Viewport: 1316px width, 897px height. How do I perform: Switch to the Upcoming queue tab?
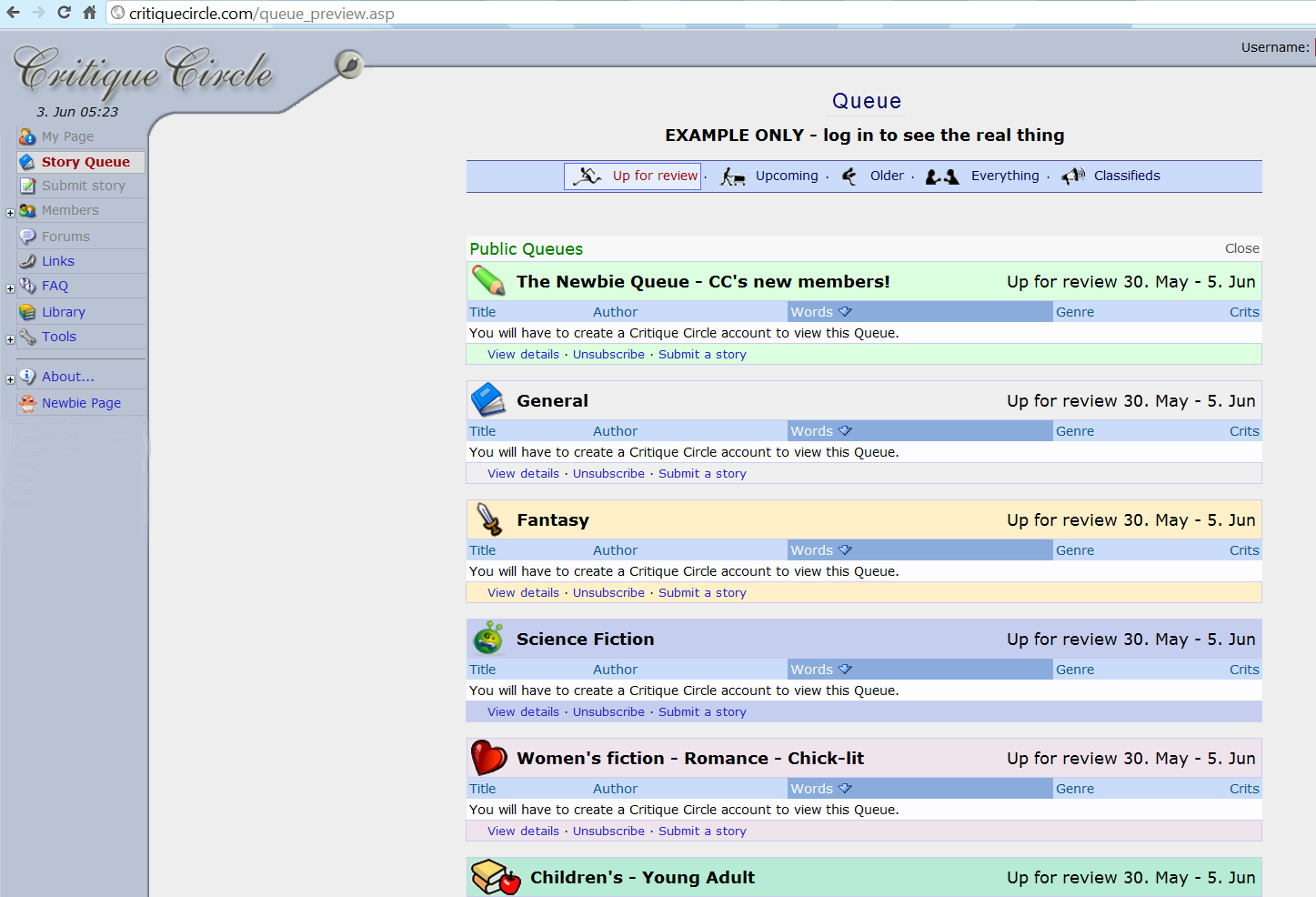(x=786, y=176)
